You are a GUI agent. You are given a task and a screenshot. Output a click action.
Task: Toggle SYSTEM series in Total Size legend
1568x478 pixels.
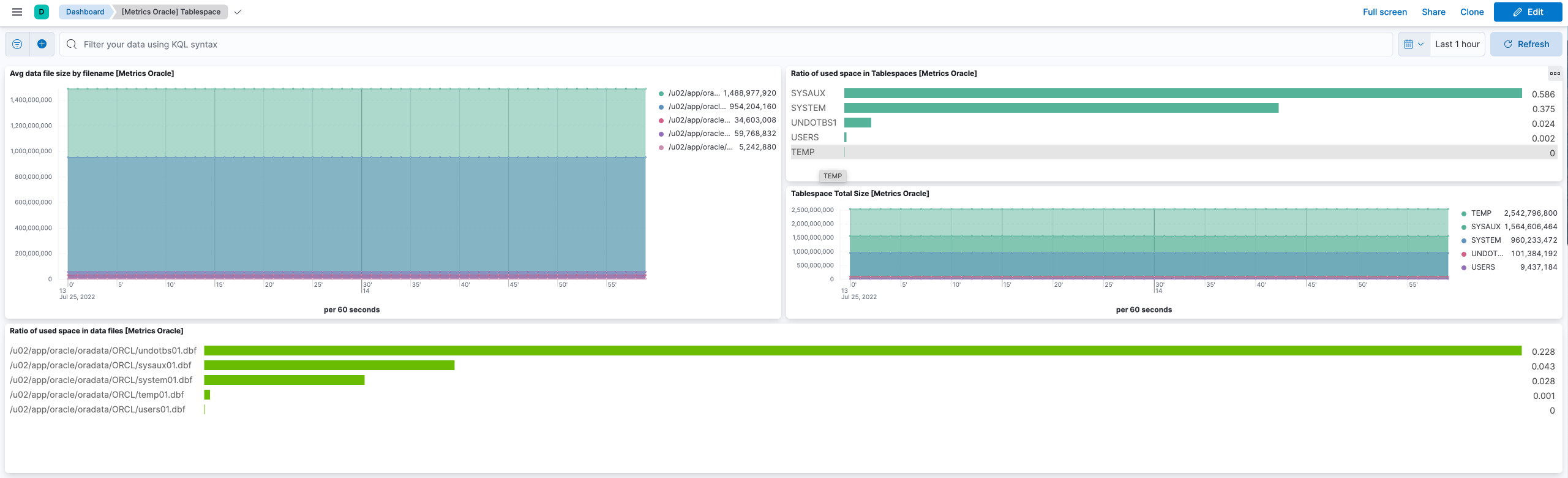point(1509,240)
